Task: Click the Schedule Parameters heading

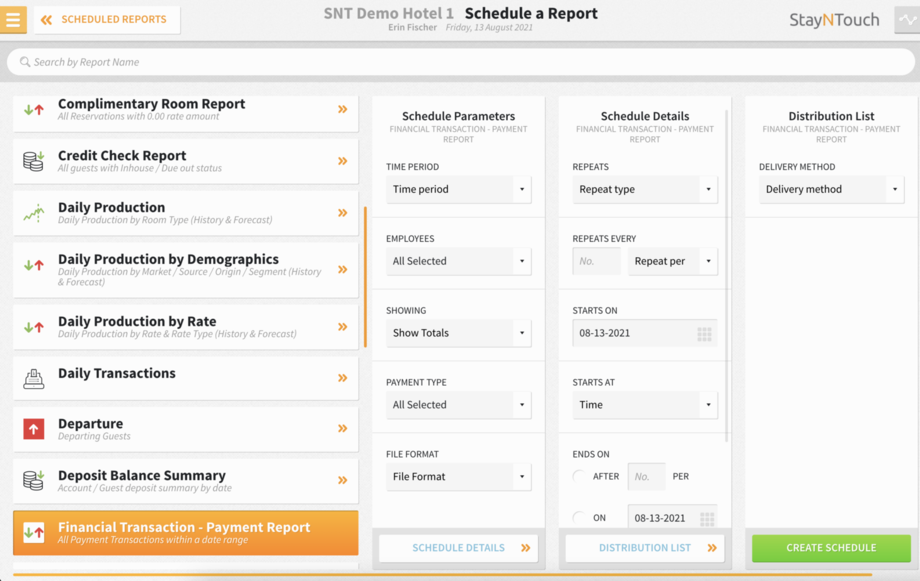Action: [458, 116]
